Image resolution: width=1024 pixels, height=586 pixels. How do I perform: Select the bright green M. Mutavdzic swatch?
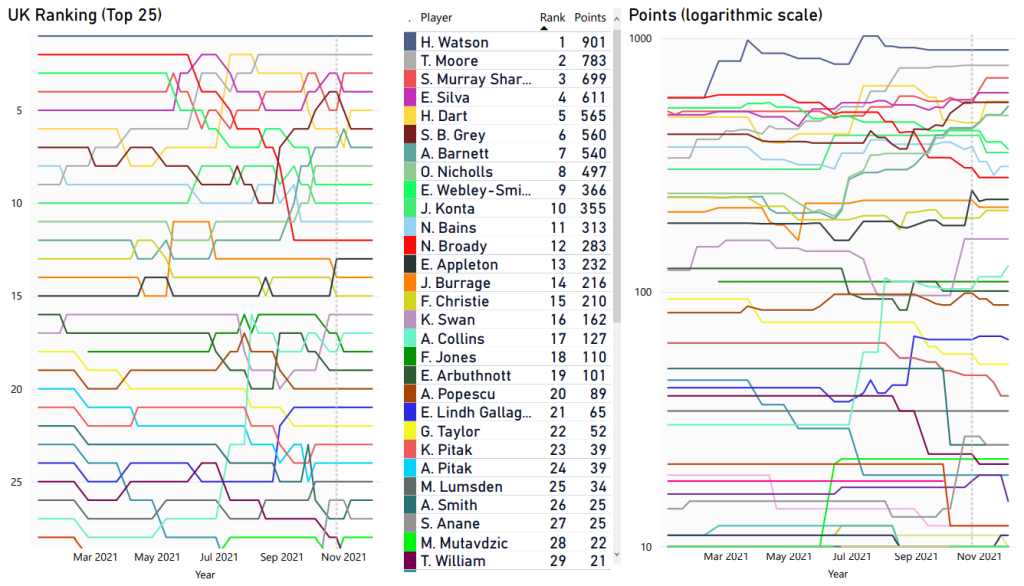click(410, 542)
